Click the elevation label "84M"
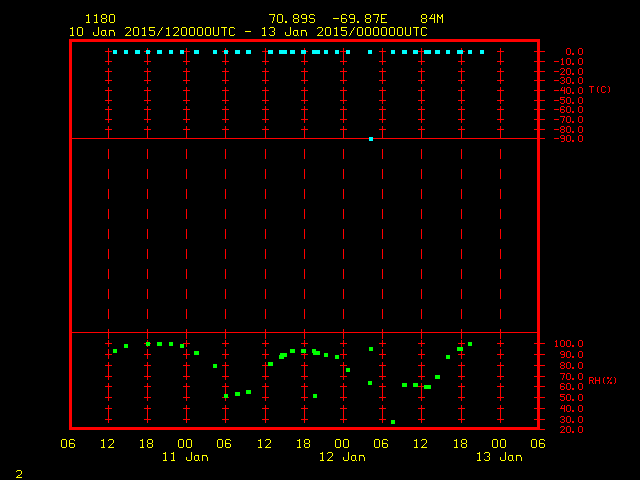Image resolution: width=640 pixels, height=480 pixels. coord(432,19)
